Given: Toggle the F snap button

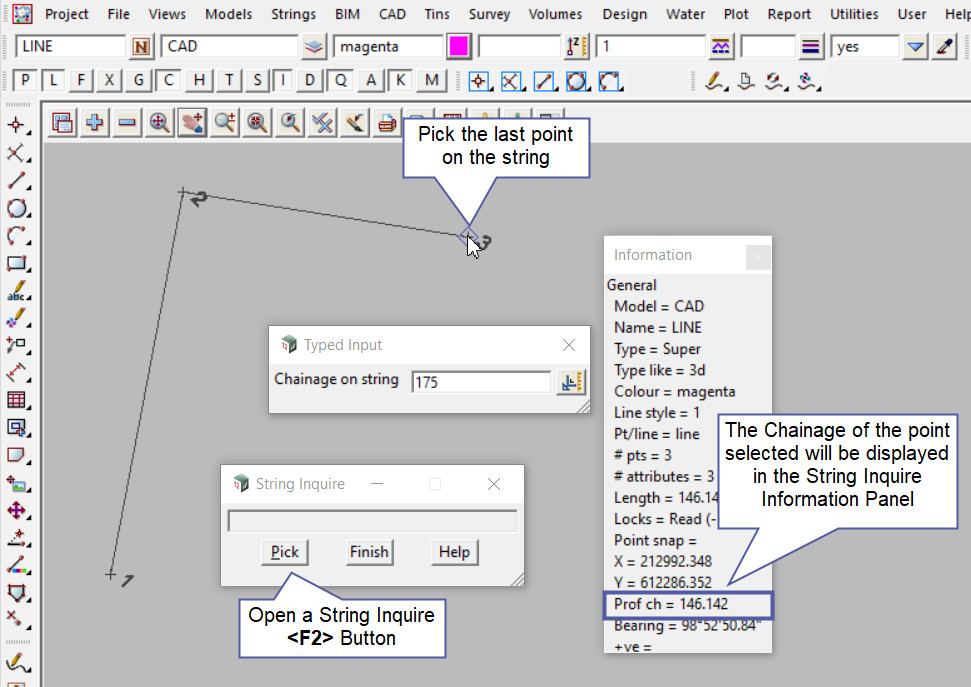Looking at the screenshot, I should (x=81, y=81).
